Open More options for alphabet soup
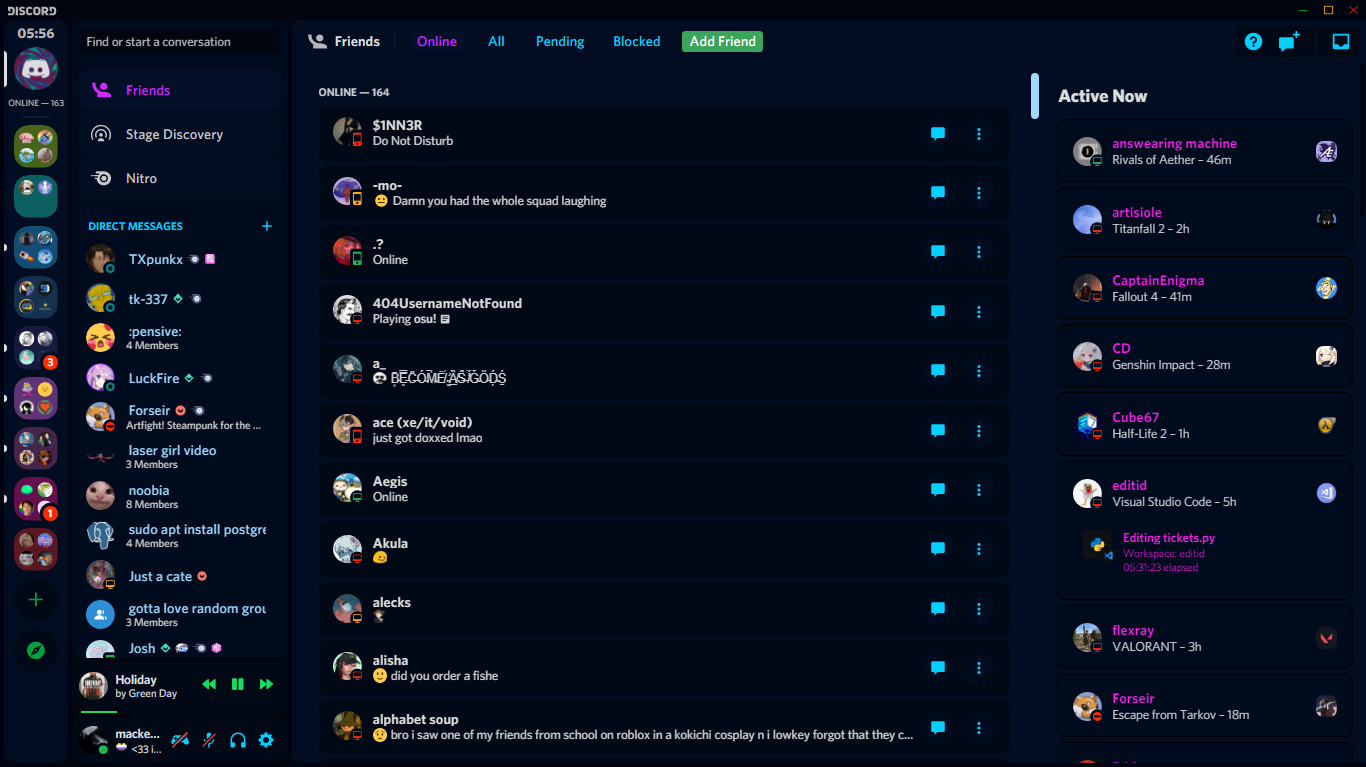1366x767 pixels. point(979,727)
